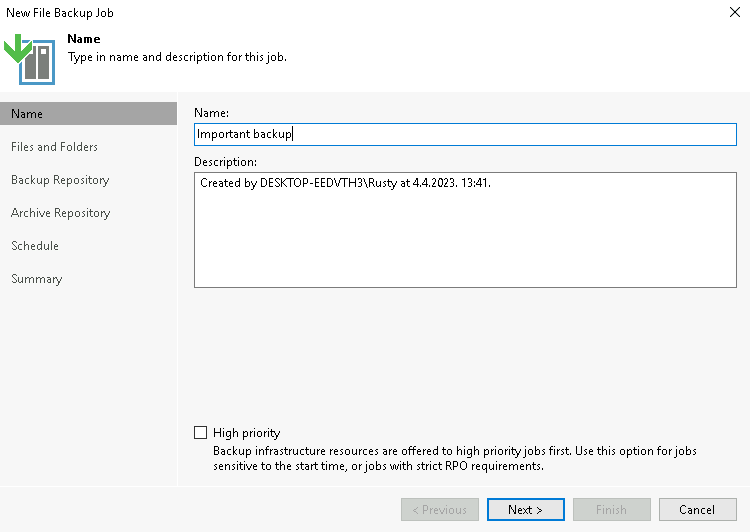Click the New File Backup Job title
Viewport: 750px width, 532px height.
(60, 13)
